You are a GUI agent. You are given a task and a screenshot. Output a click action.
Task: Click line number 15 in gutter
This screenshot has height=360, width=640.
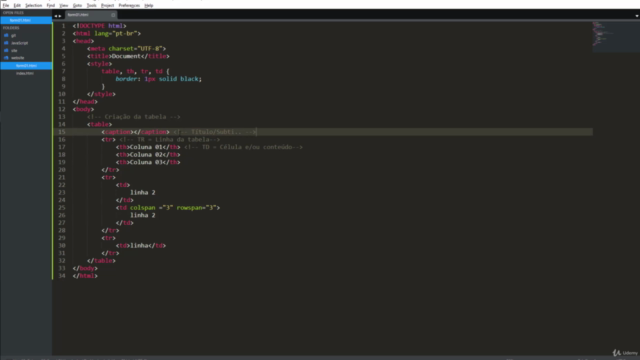click(x=62, y=132)
